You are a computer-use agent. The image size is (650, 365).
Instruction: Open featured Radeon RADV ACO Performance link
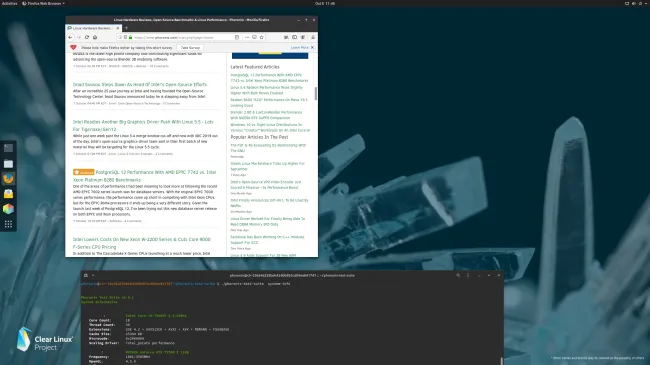(x=269, y=102)
